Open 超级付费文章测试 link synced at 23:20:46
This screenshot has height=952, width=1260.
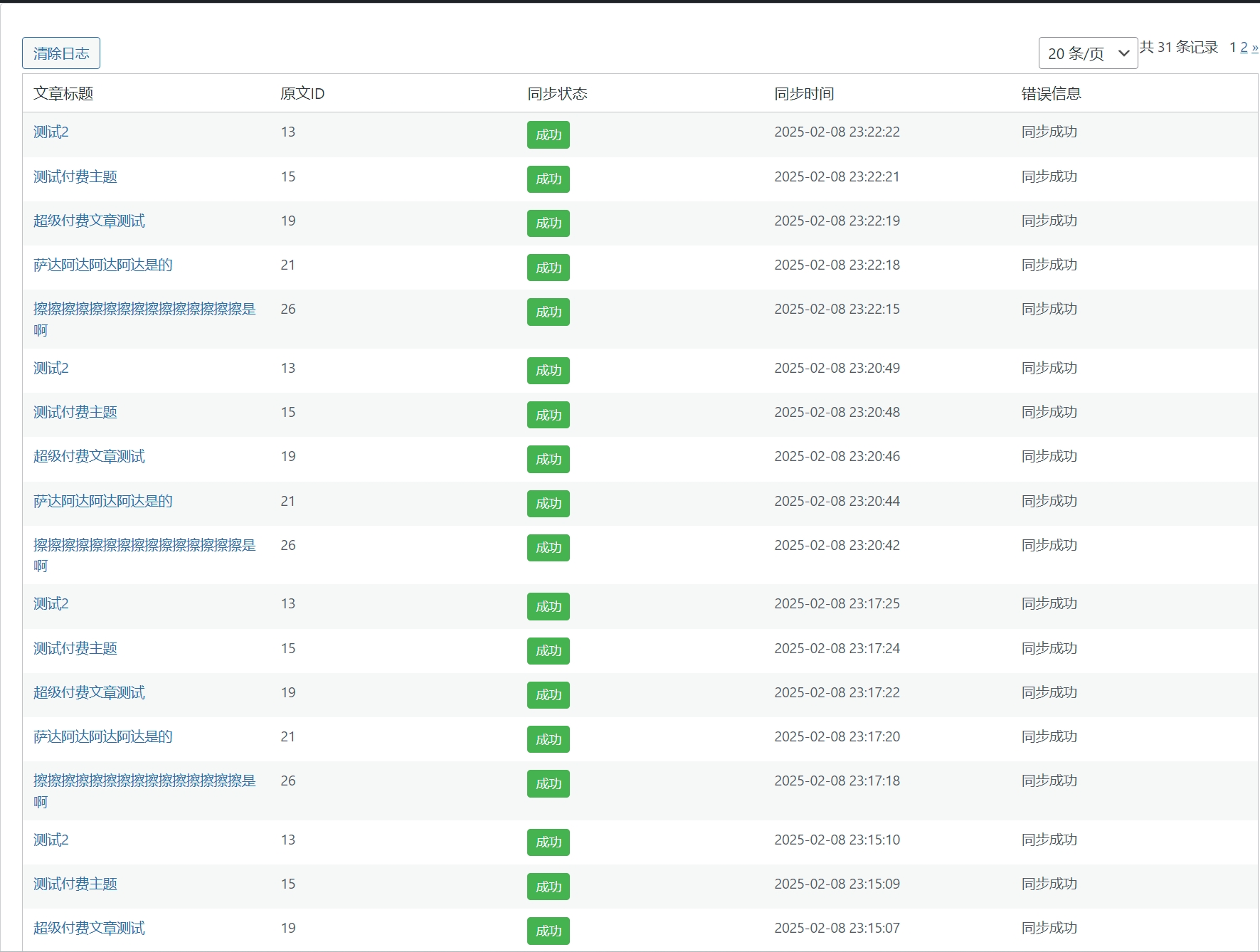pyautogui.click(x=89, y=456)
